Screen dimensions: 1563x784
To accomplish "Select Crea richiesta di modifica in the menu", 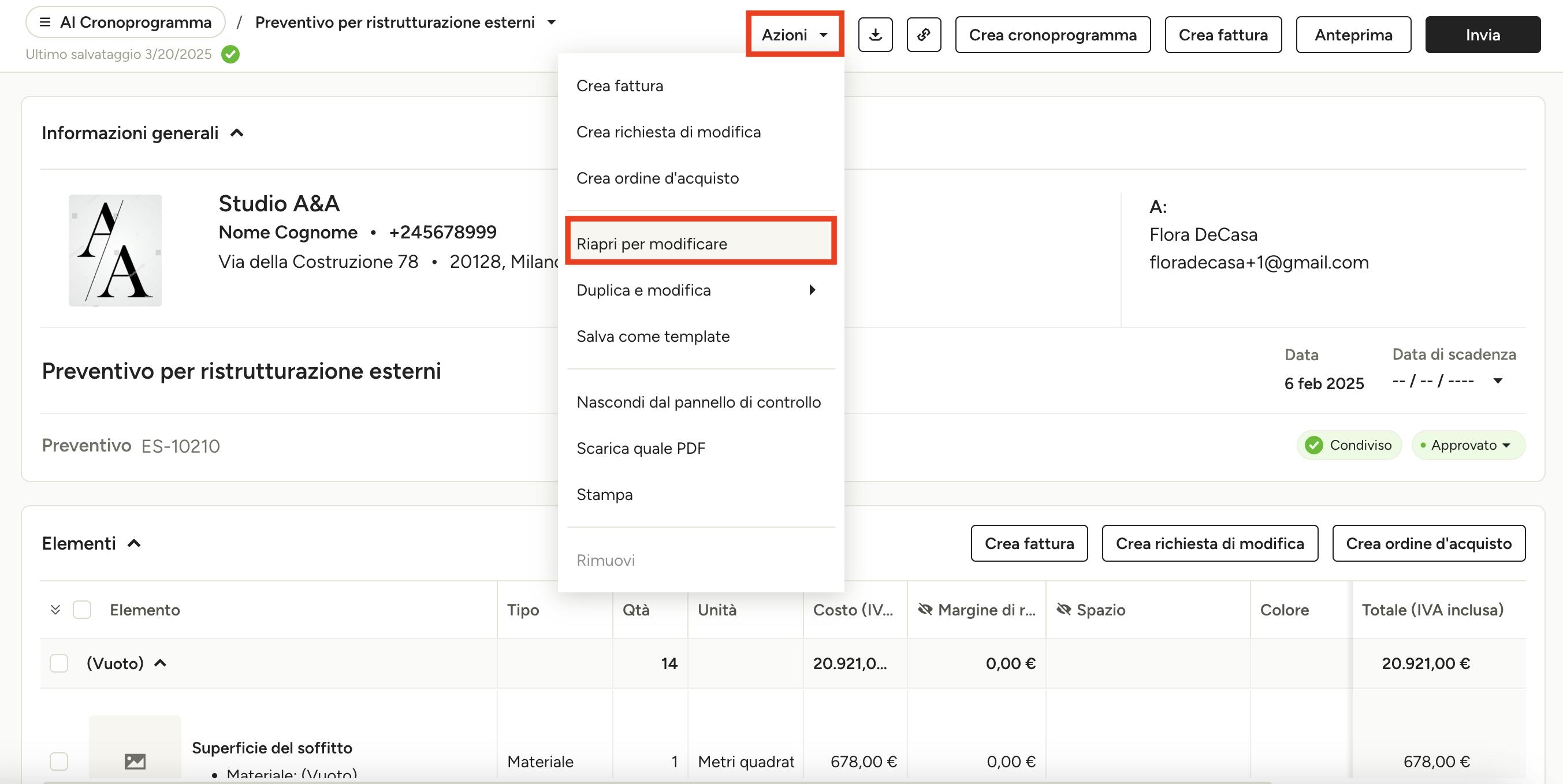I will [x=701, y=132].
